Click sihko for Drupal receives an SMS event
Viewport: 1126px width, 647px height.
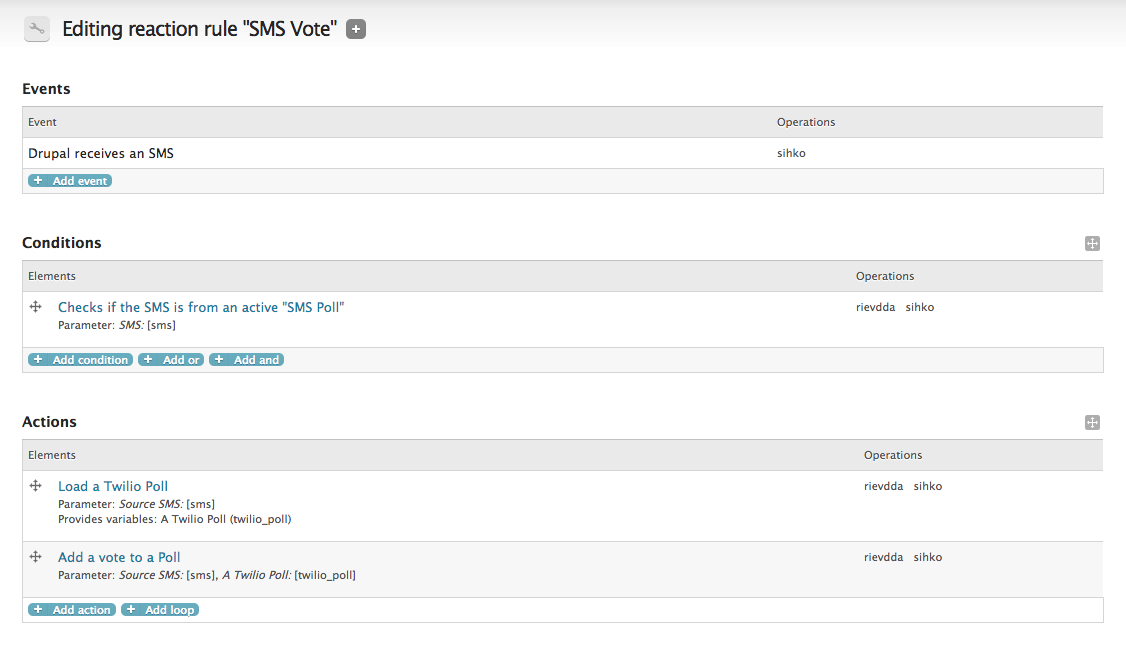(791, 154)
